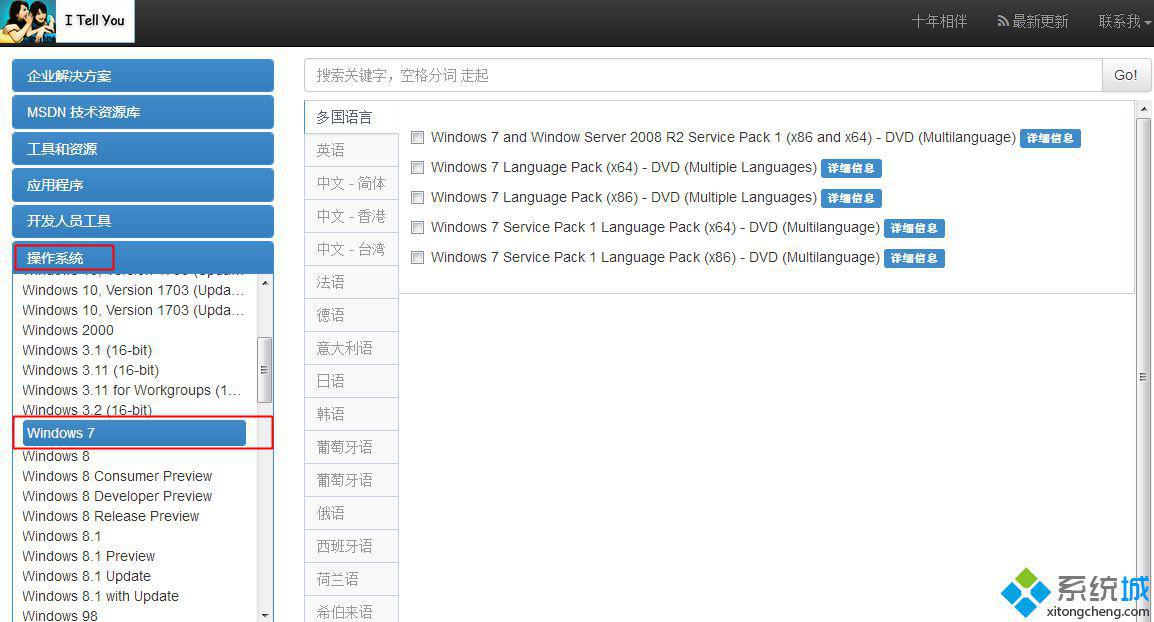Open the 联系我 dropdown menu
The height and width of the screenshot is (622, 1154).
tap(1124, 21)
